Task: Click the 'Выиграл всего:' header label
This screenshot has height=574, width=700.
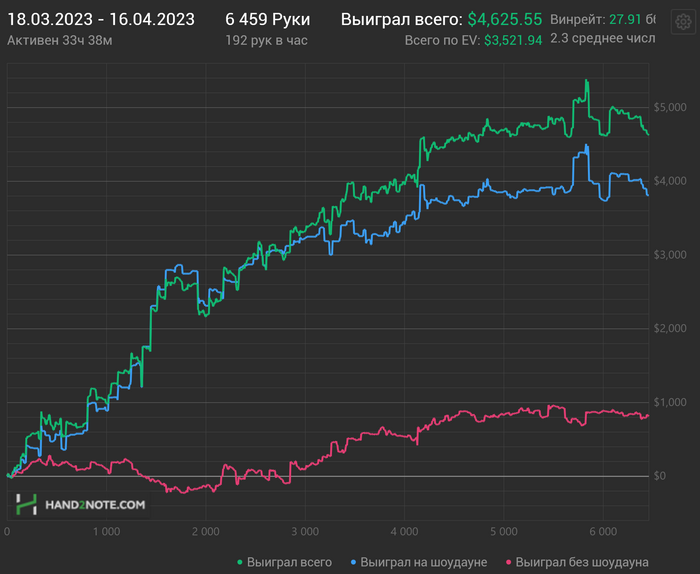Action: tap(402, 20)
